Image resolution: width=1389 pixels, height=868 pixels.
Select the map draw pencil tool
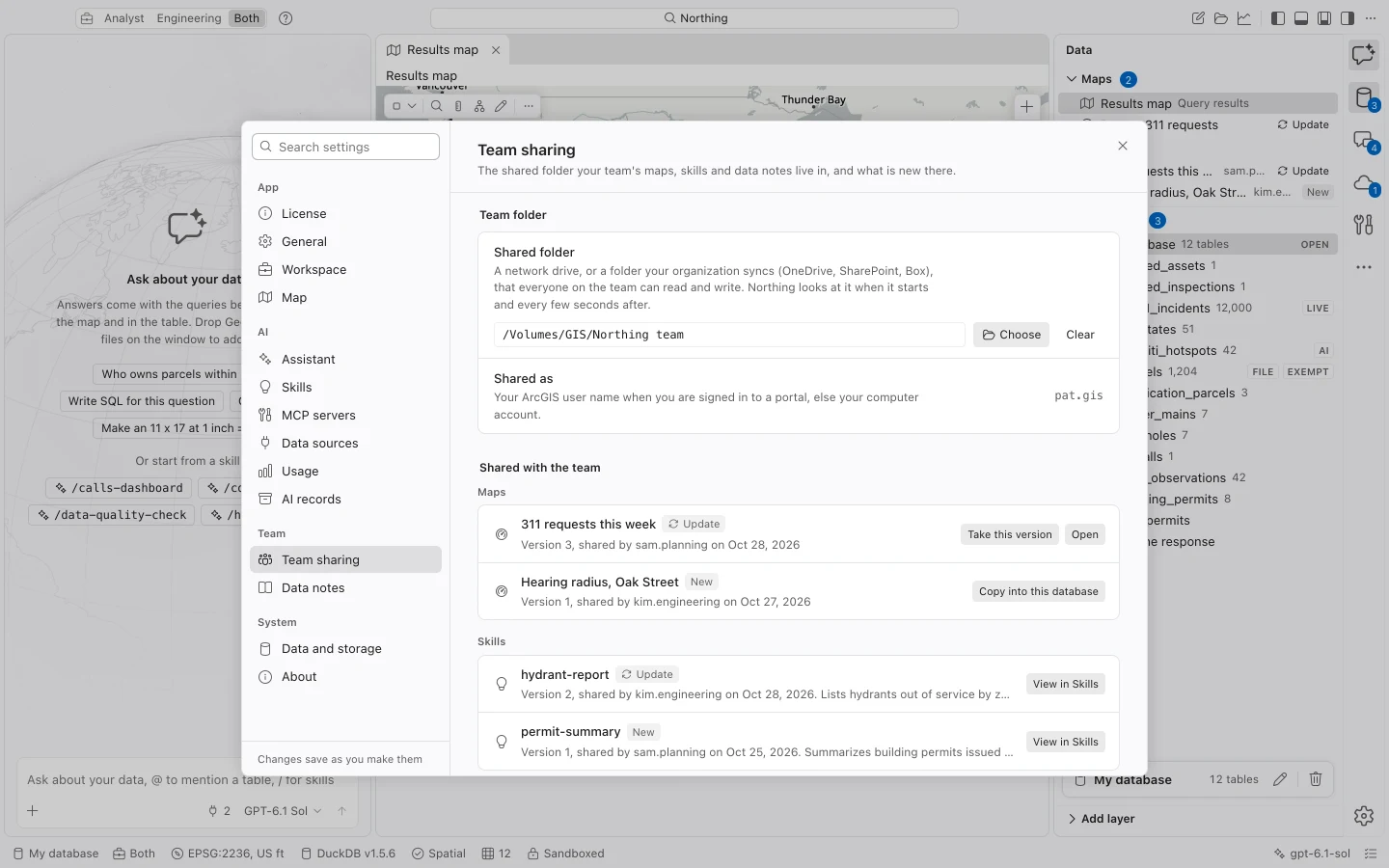(x=501, y=106)
